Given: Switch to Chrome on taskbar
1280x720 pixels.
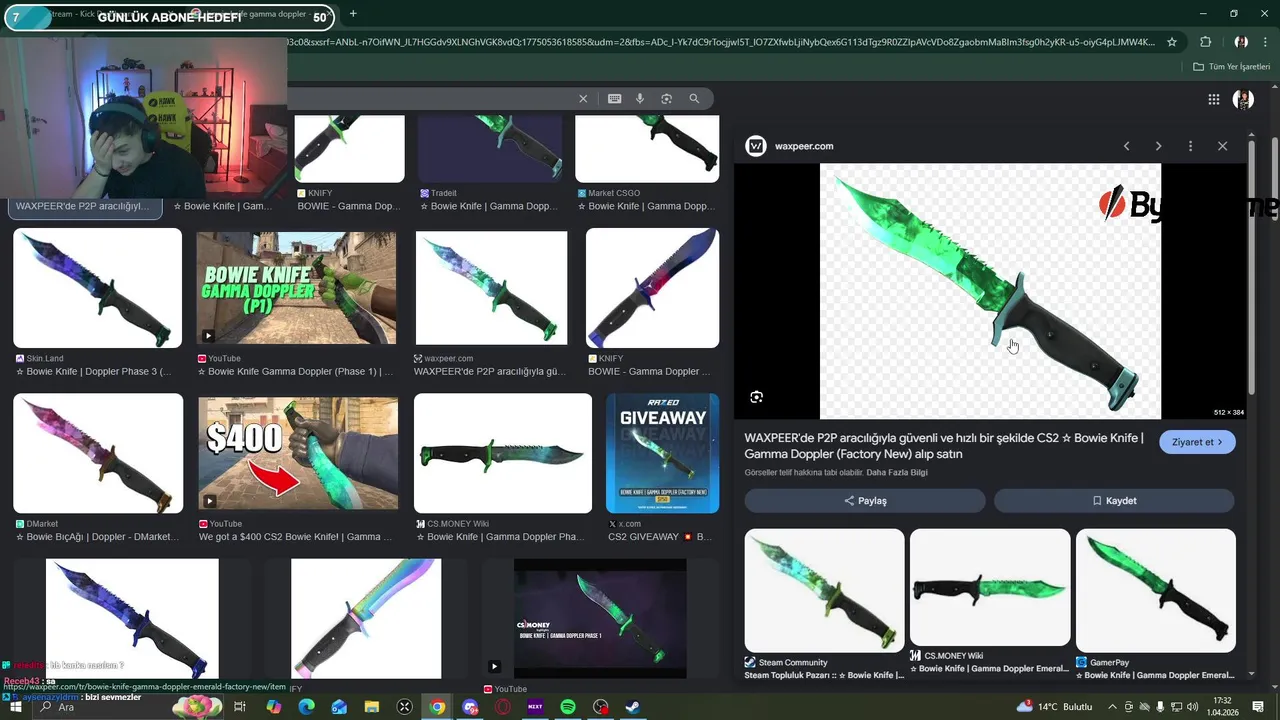Looking at the screenshot, I should pos(437,707).
